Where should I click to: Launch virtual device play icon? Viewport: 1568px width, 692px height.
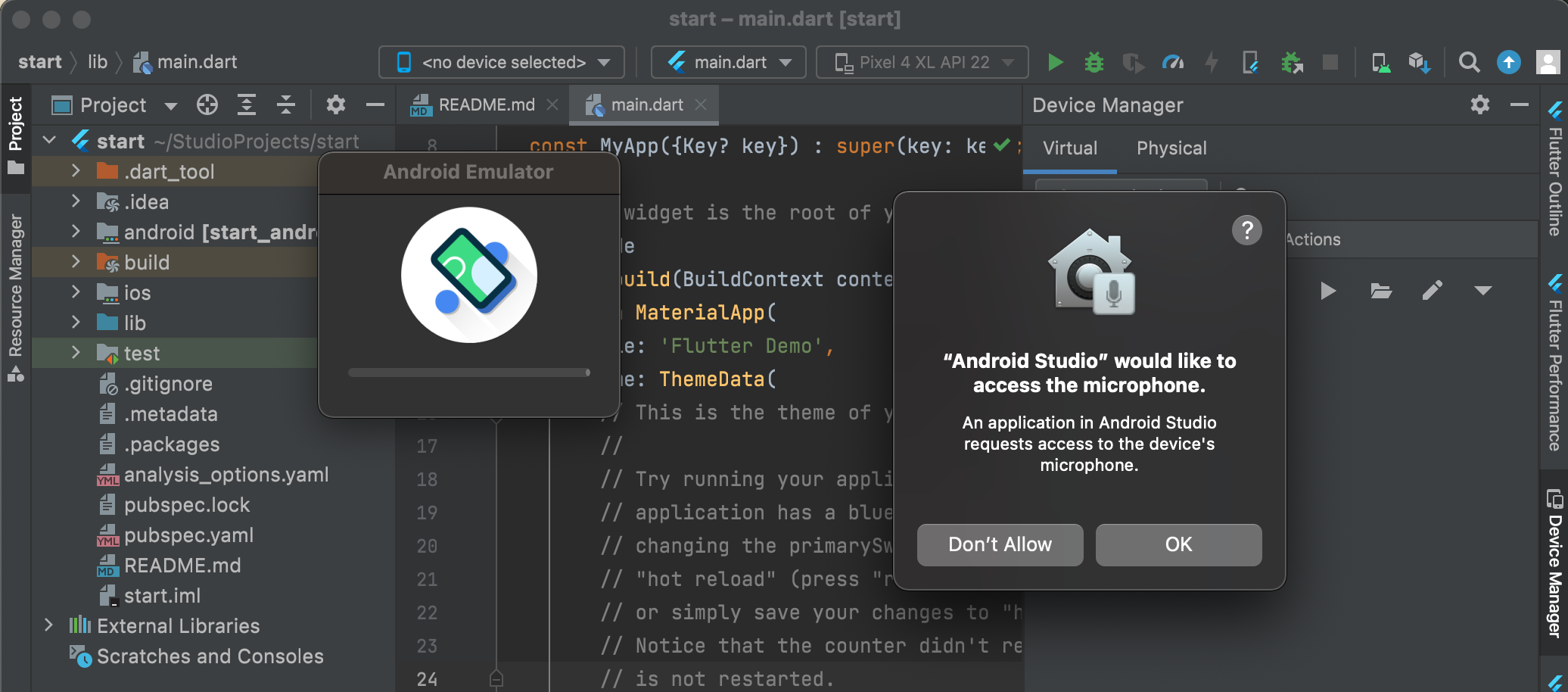pos(1328,291)
